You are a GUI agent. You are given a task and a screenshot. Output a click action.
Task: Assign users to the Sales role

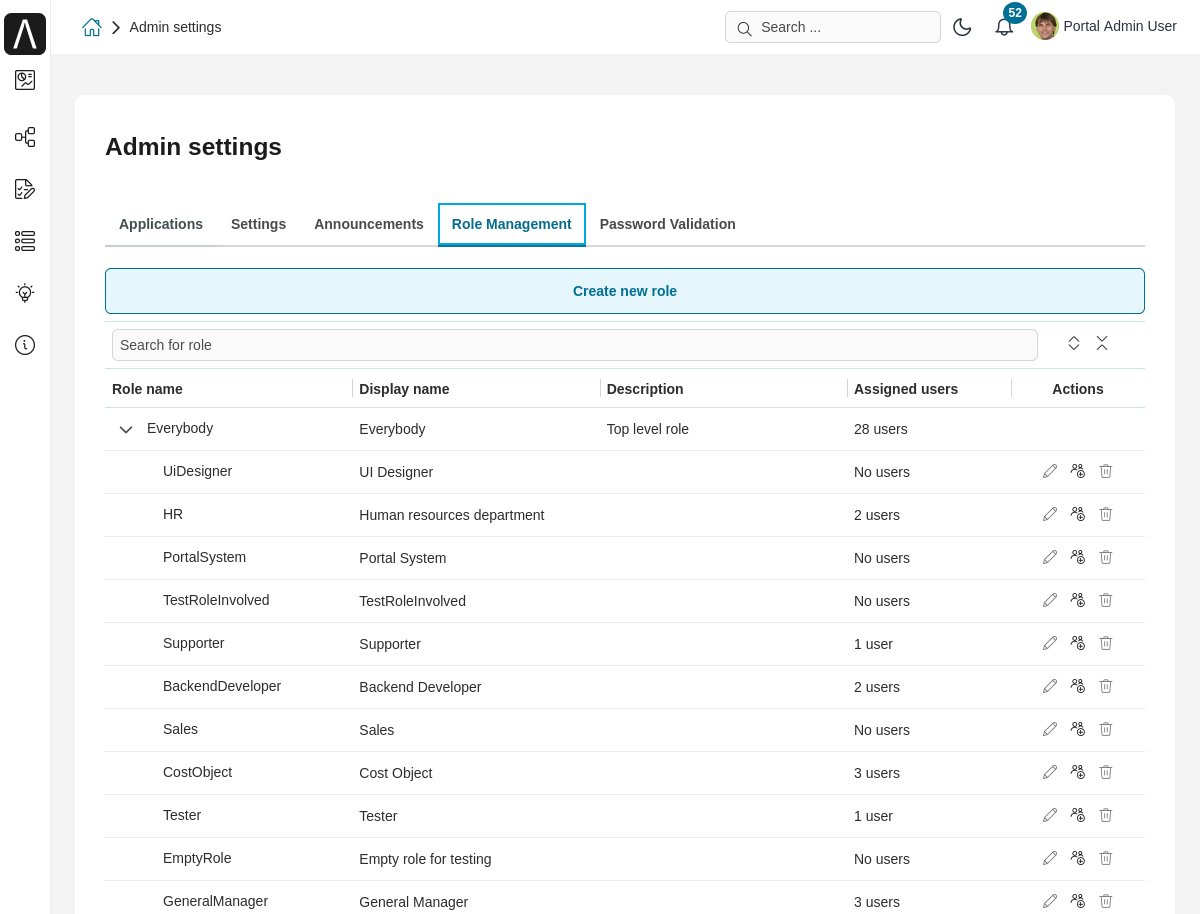pos(1077,729)
